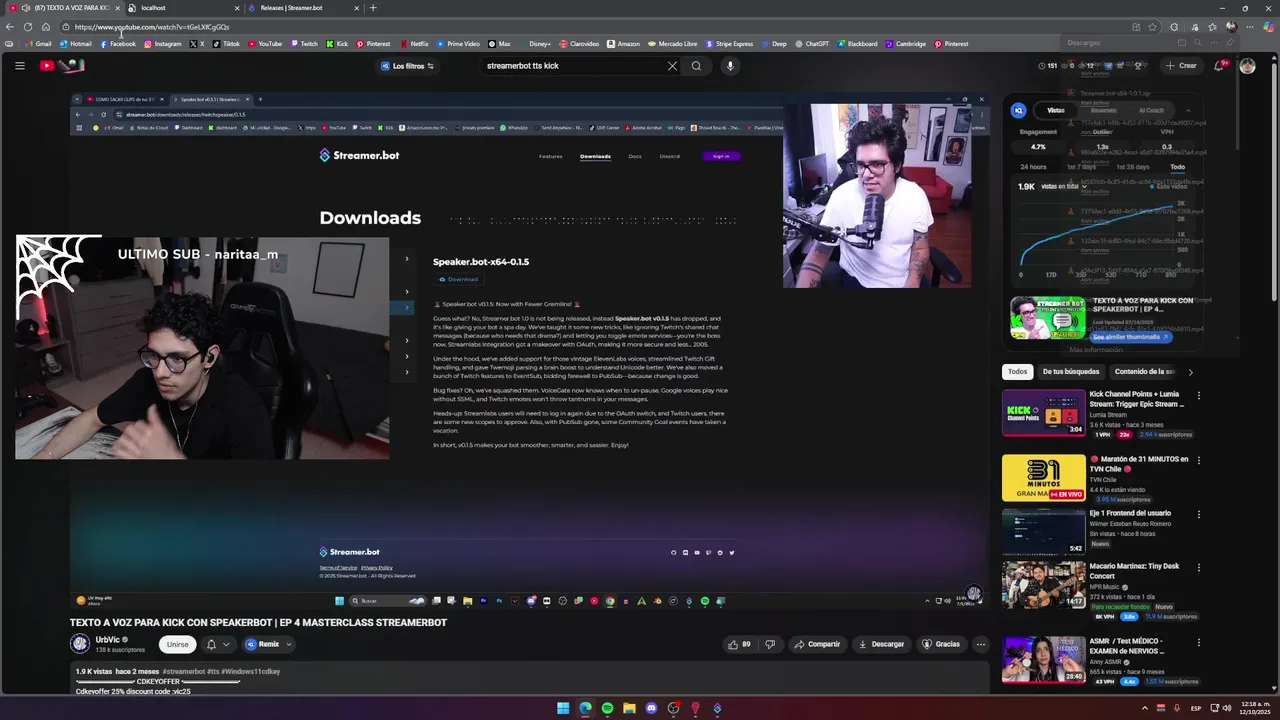
Task: Open Windows Start from taskbar
Action: click(563, 709)
